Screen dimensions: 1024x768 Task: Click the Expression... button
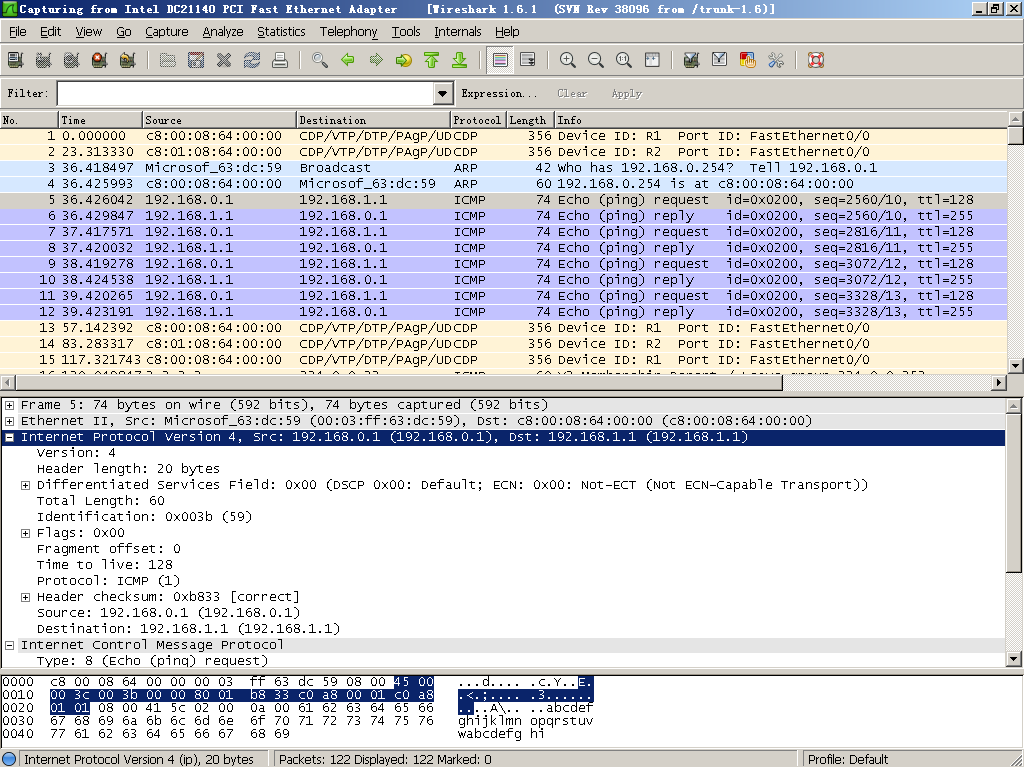coord(500,93)
